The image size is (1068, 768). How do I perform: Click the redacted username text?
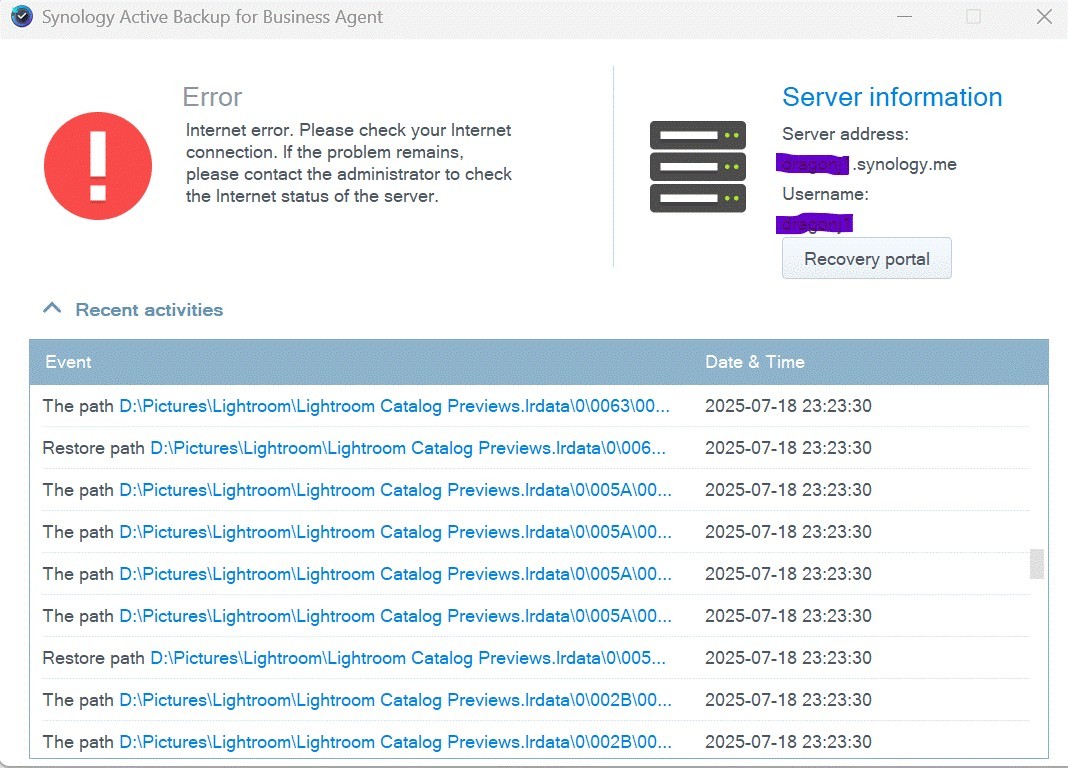813,223
